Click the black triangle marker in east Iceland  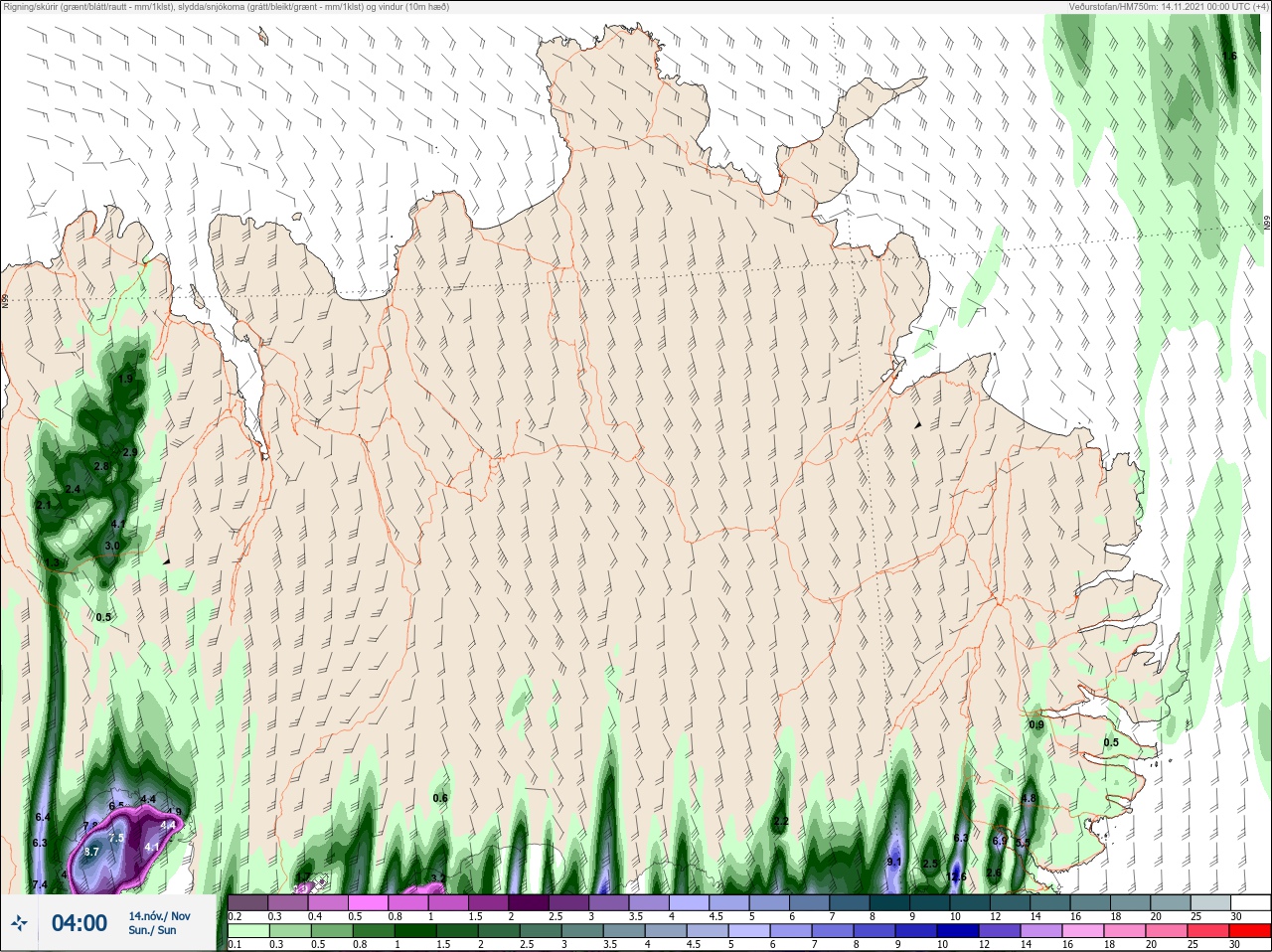918,424
